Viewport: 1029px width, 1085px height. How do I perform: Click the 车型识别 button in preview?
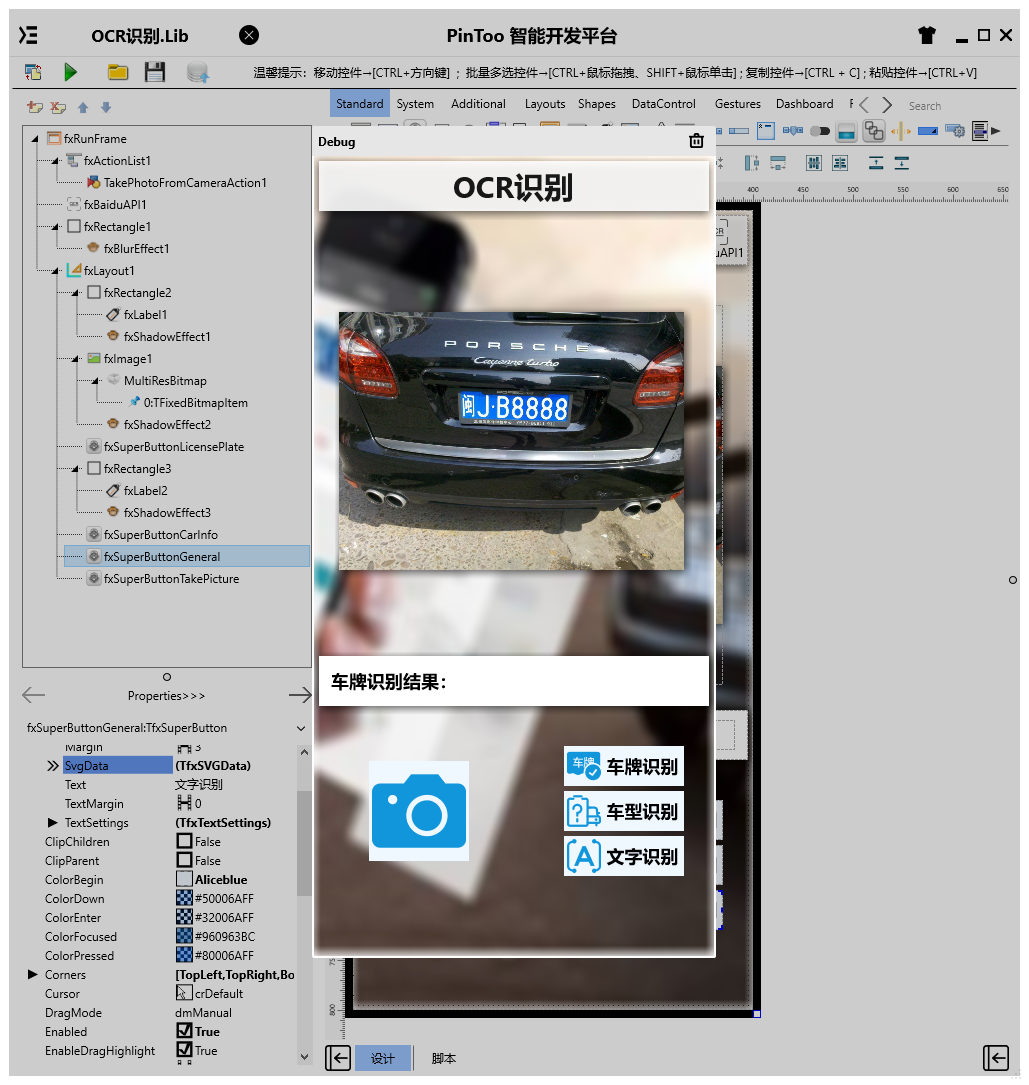[x=623, y=811]
